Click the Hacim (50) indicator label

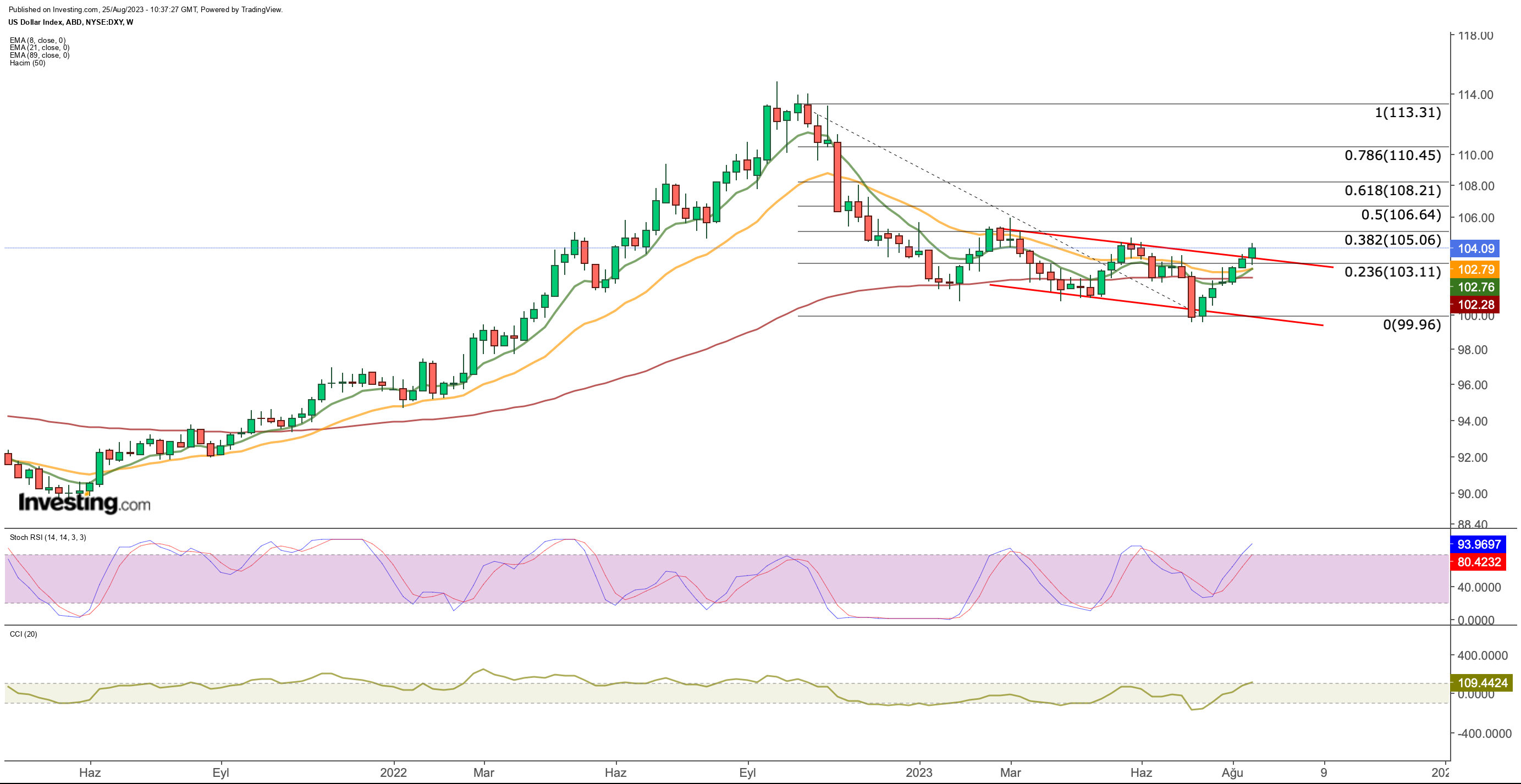(27, 63)
